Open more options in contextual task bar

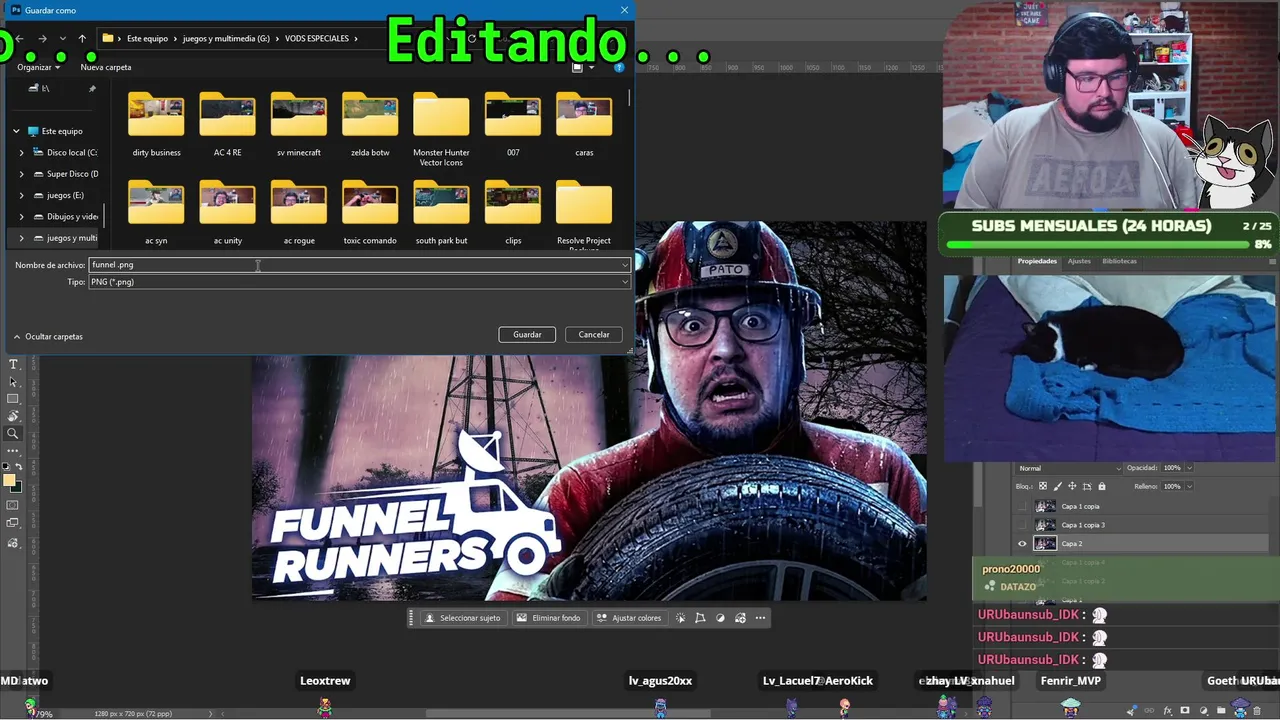click(760, 618)
